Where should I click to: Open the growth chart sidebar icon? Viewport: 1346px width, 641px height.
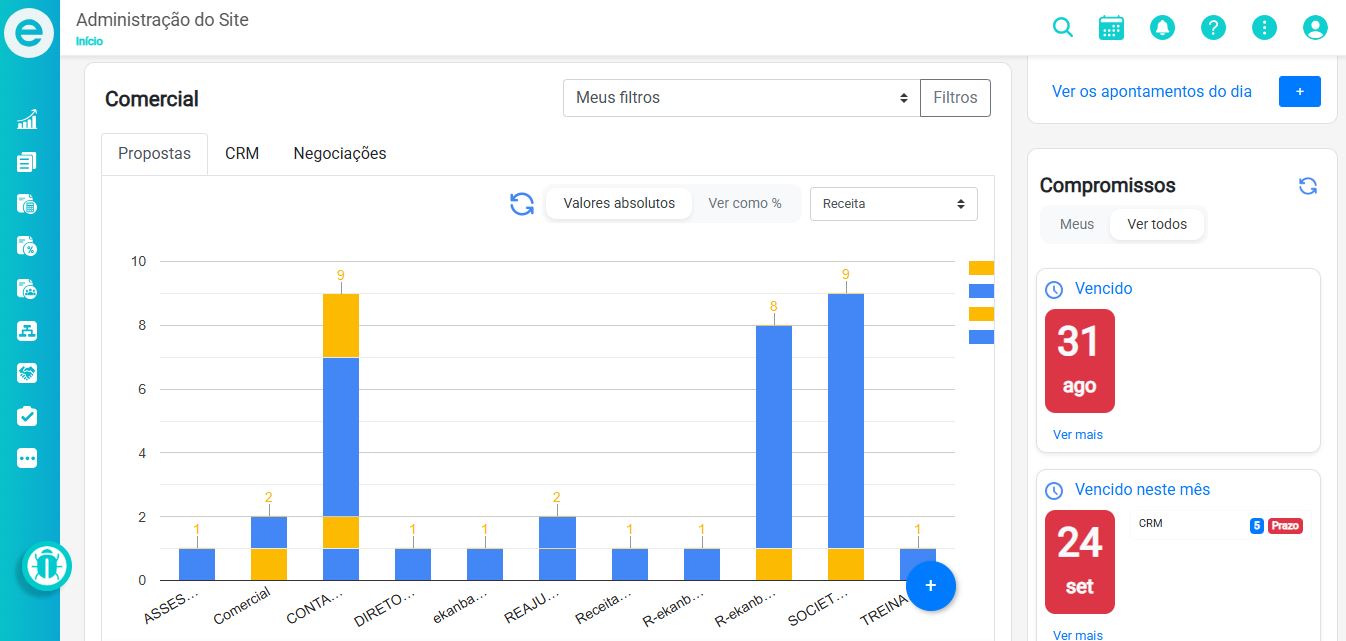[27, 120]
